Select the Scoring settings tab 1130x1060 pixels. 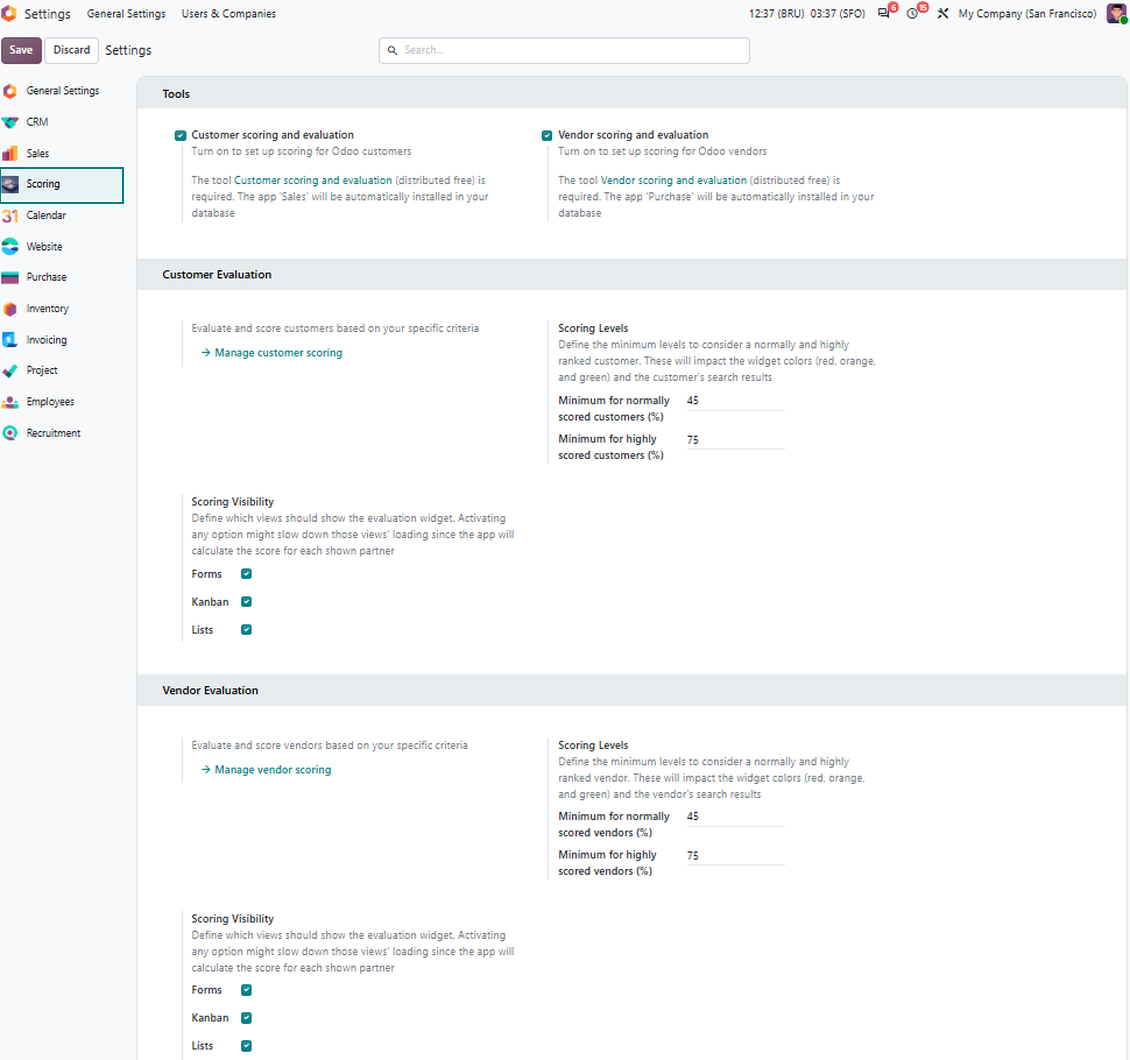pos(62,184)
